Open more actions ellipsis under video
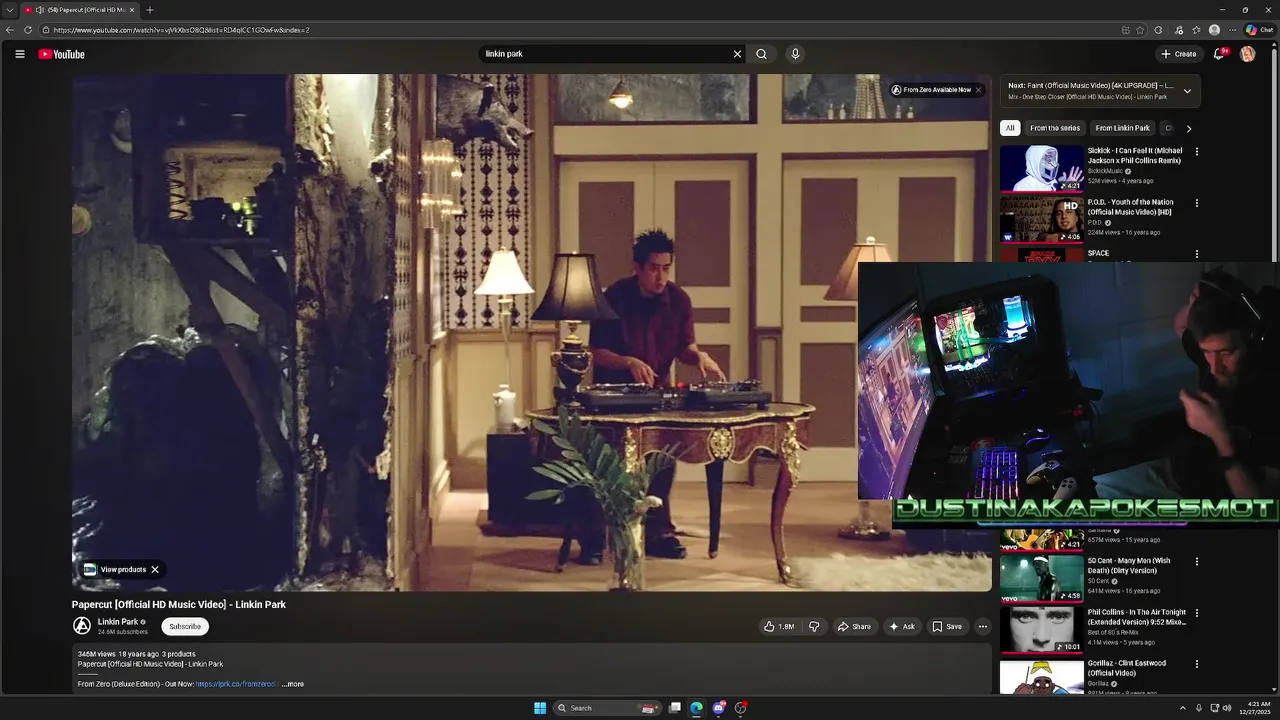Image resolution: width=1280 pixels, height=720 pixels. point(982,626)
